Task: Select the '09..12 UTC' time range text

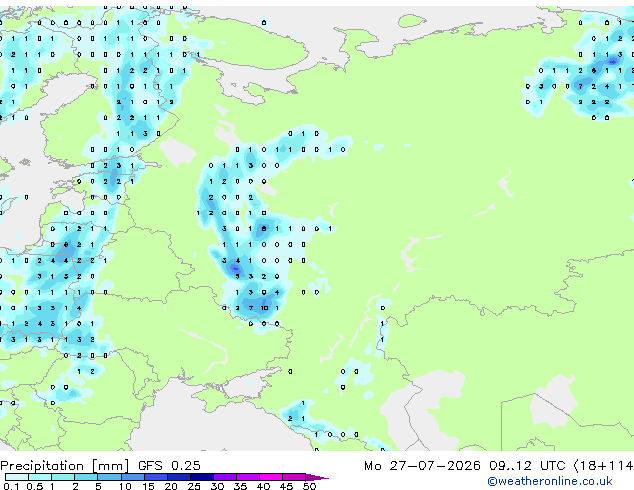Action: pos(526,466)
